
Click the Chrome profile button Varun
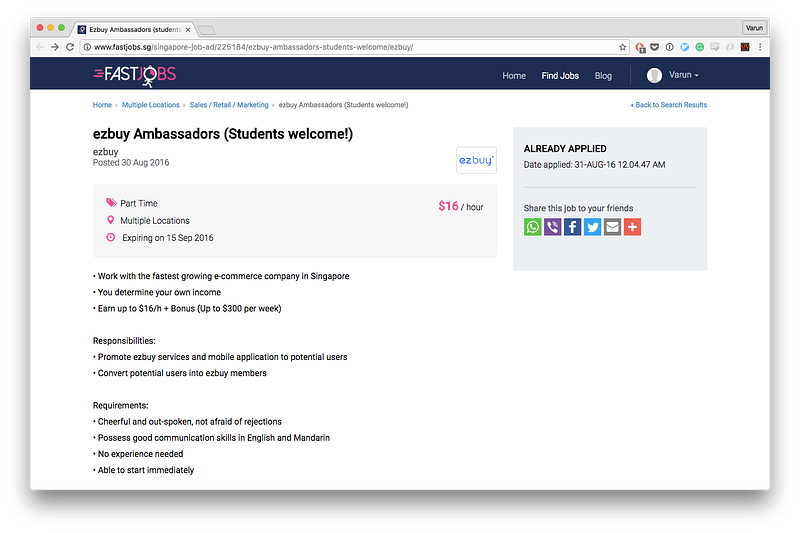click(754, 28)
